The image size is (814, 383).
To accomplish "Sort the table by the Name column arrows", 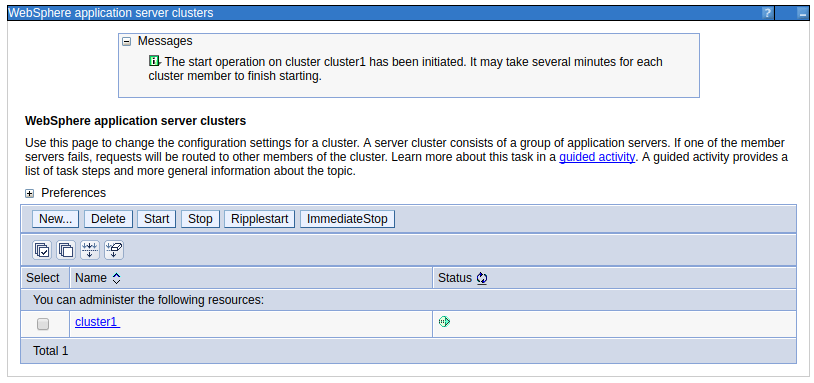I will tap(116, 278).
